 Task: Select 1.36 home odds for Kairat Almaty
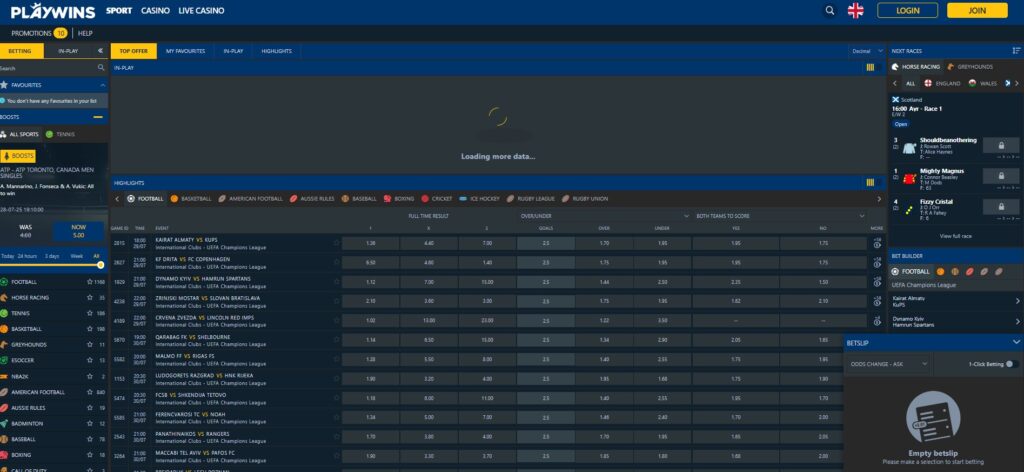point(371,243)
